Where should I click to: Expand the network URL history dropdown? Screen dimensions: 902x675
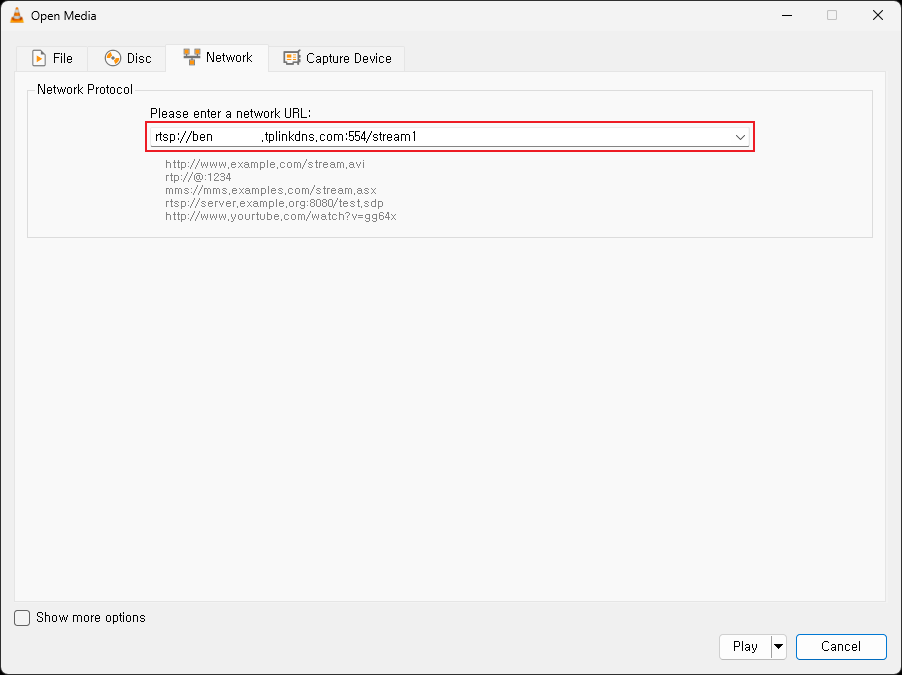coord(741,137)
